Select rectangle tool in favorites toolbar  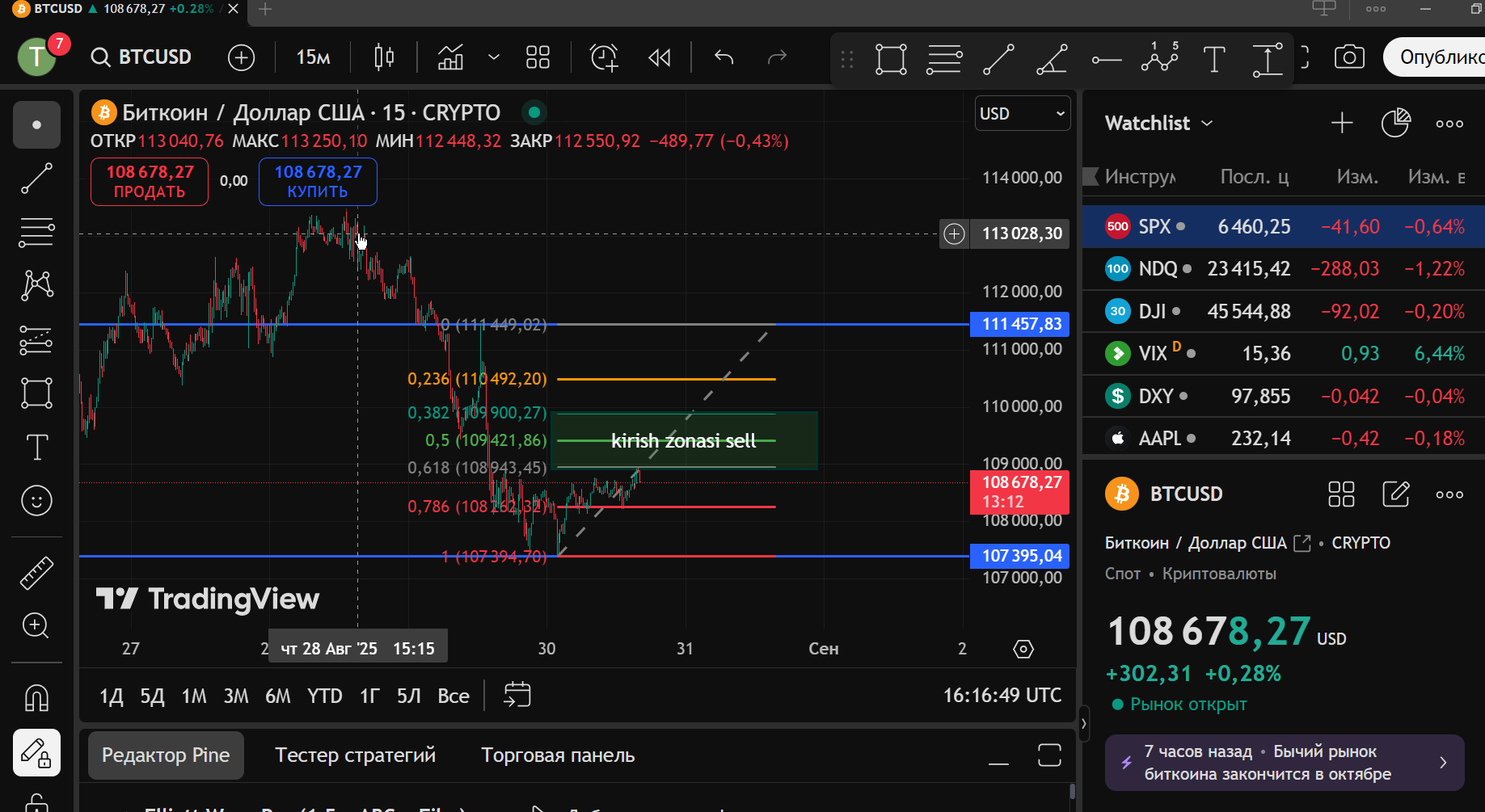click(x=891, y=59)
